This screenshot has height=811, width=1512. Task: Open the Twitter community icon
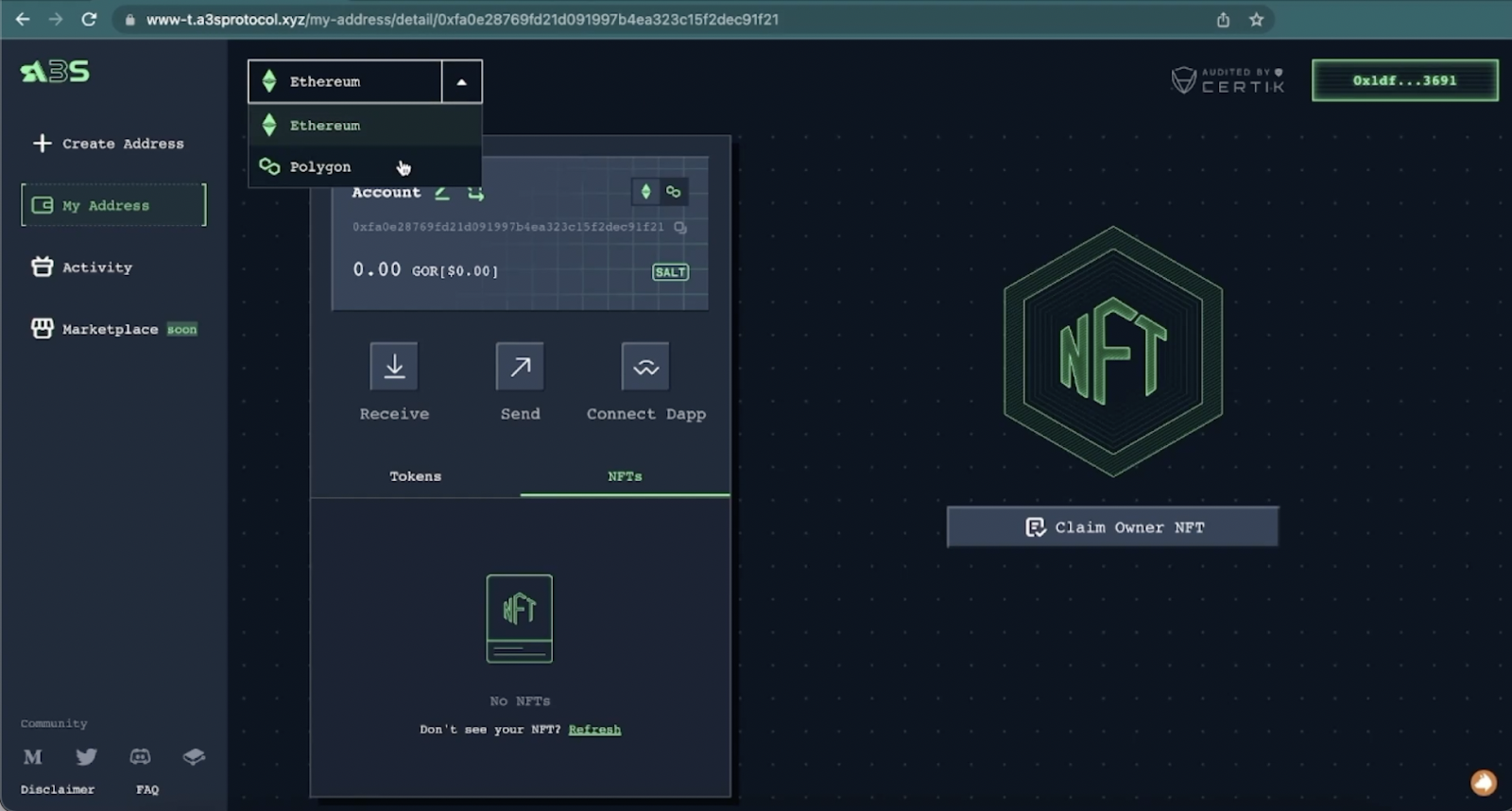[x=86, y=757]
